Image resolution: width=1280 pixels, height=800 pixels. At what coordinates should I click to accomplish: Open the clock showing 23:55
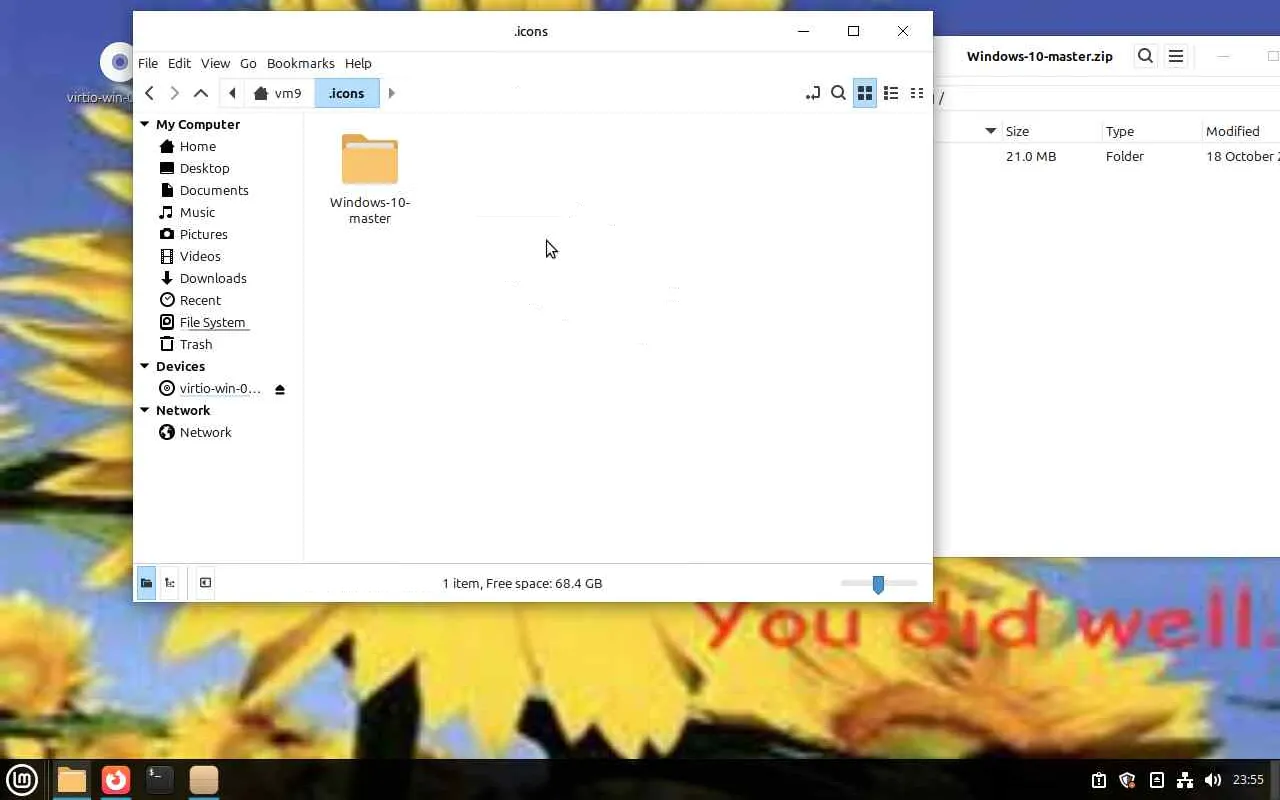click(x=1248, y=780)
